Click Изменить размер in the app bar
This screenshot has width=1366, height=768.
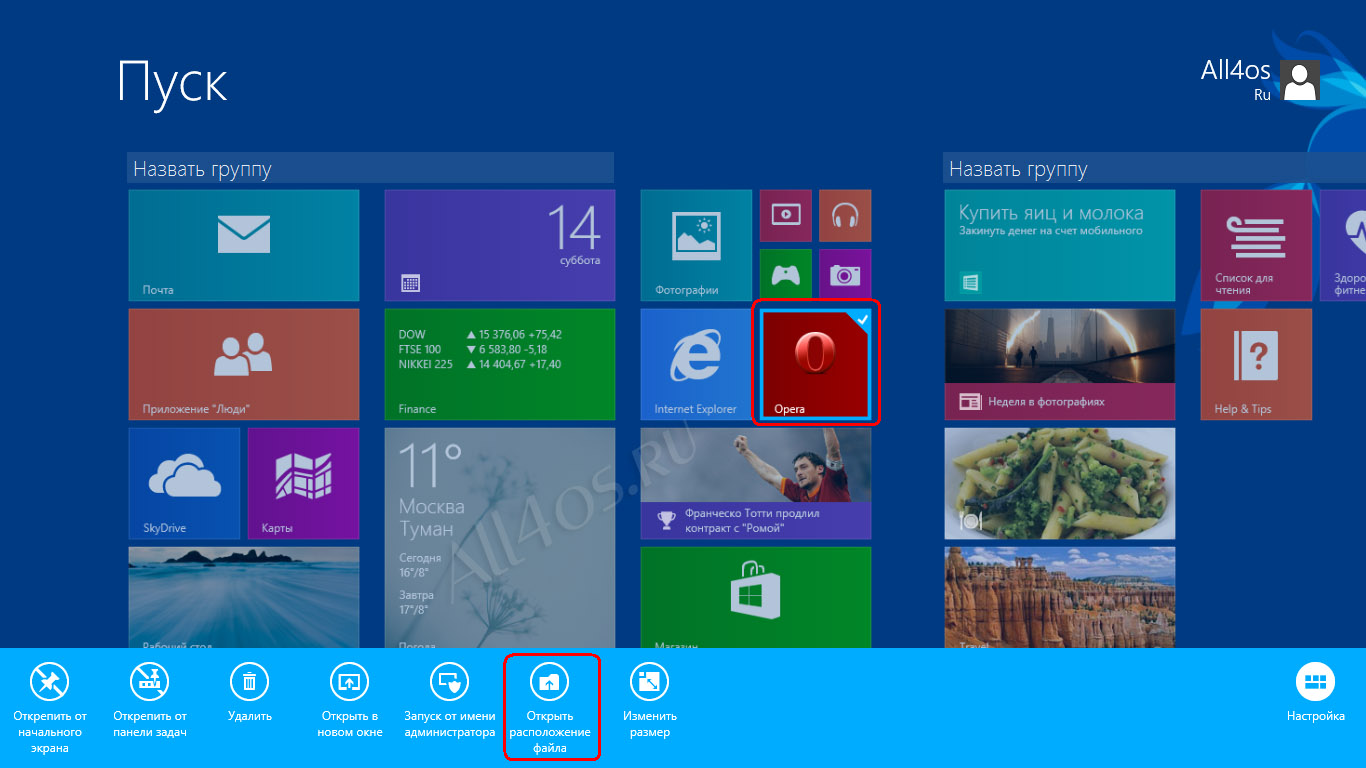(x=650, y=700)
